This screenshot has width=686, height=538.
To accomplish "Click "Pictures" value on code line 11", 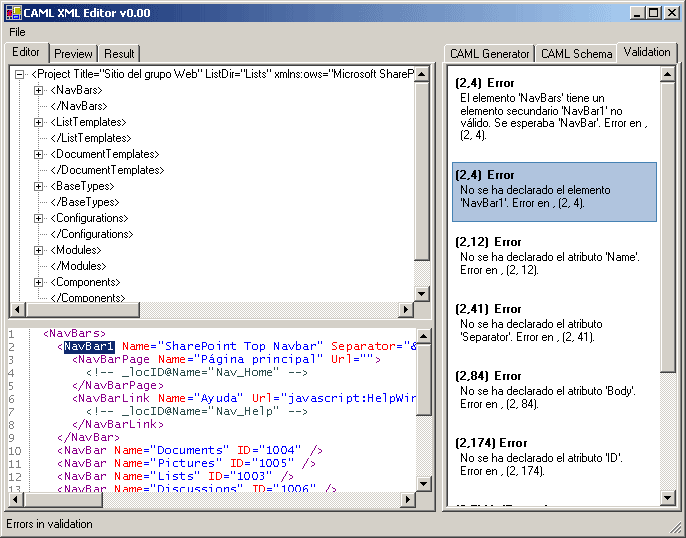I will pyautogui.click(x=186, y=464).
